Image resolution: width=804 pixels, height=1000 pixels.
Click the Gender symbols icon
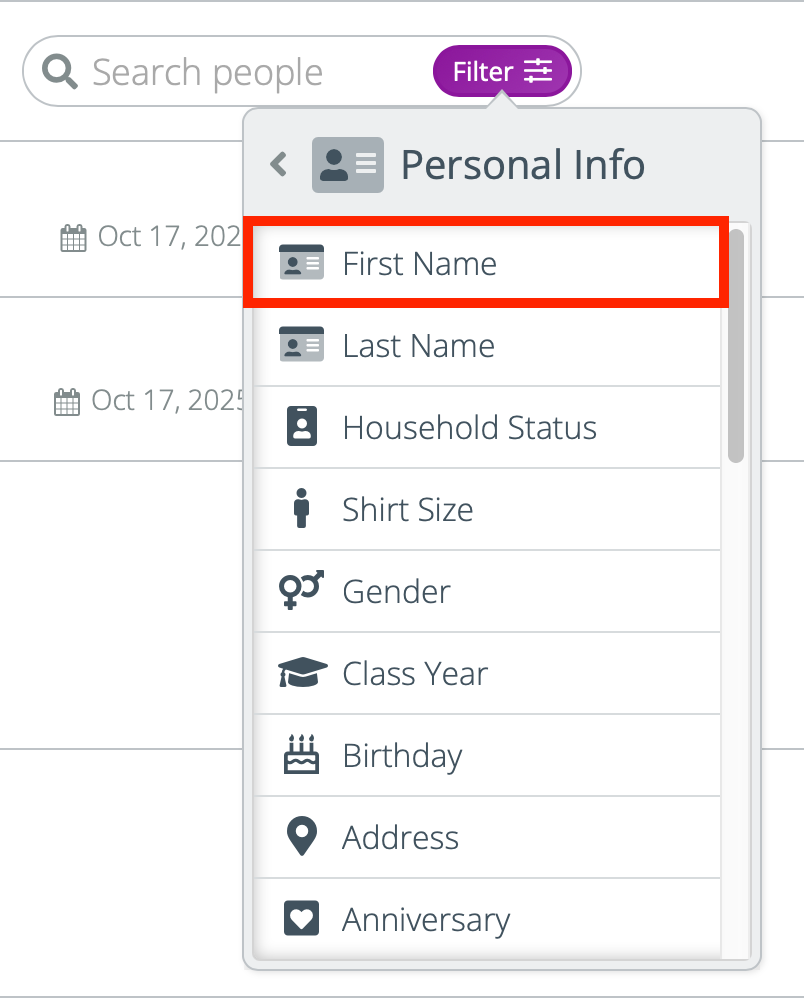[x=302, y=590]
